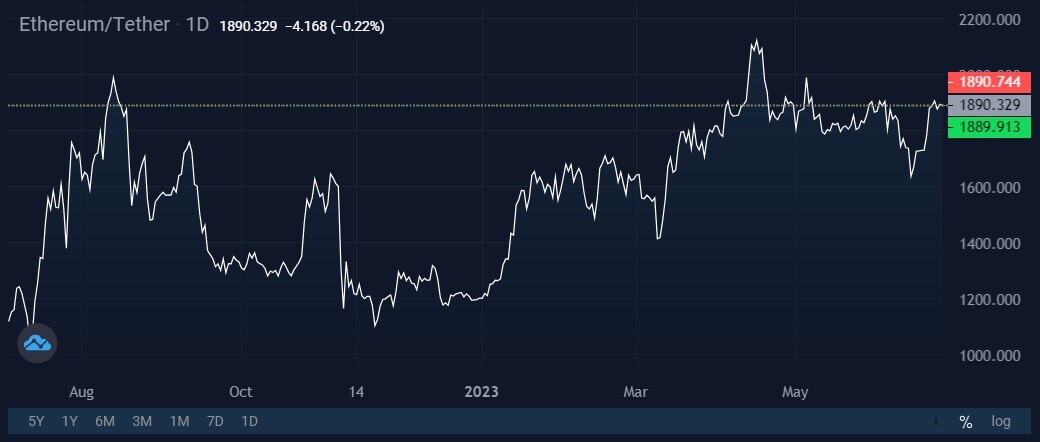Viewport: 1040px width, 442px height.
Task: Click the 1600.000 price axis label
Action: (x=990, y=188)
